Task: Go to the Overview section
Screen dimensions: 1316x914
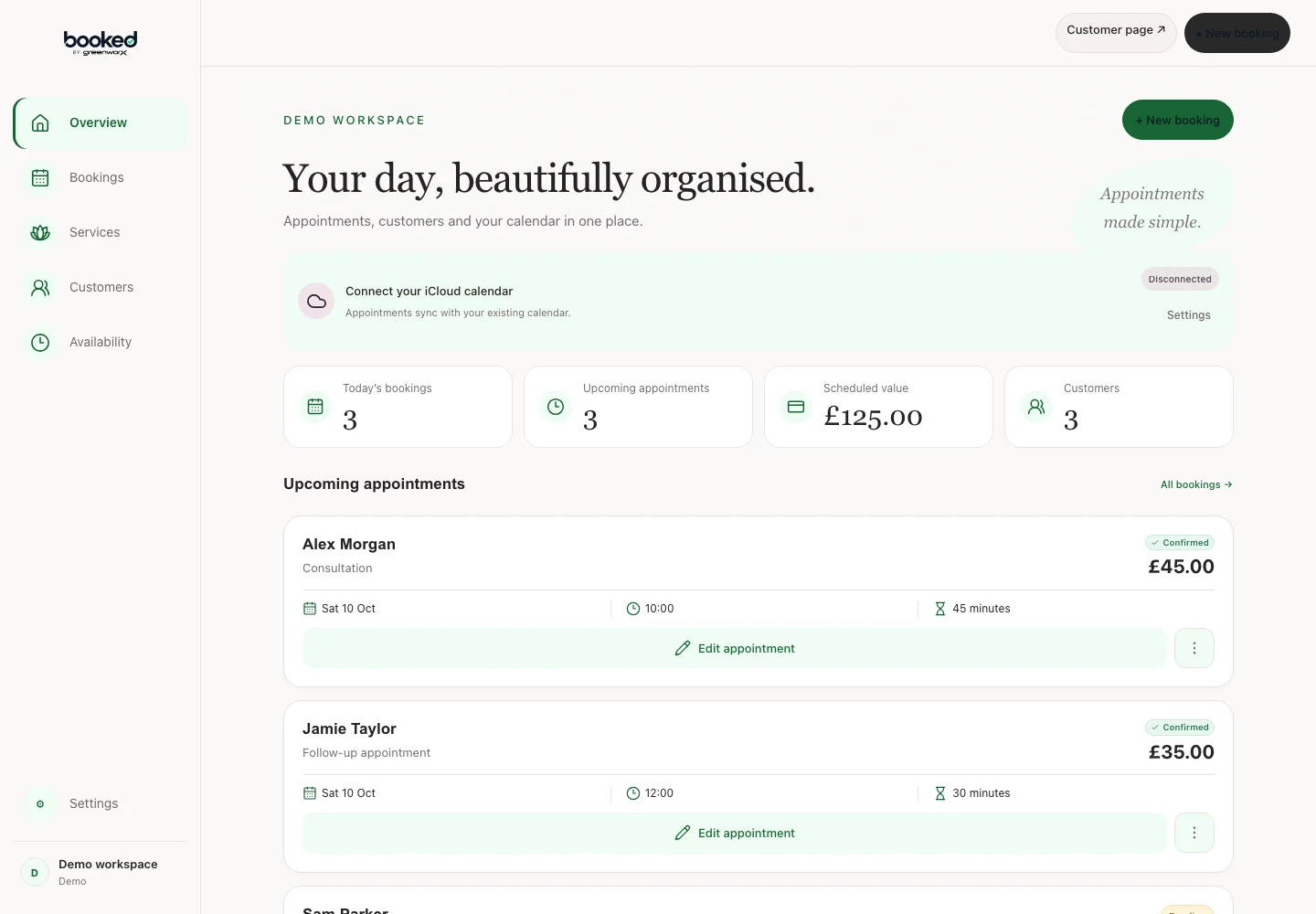Action: point(100,122)
